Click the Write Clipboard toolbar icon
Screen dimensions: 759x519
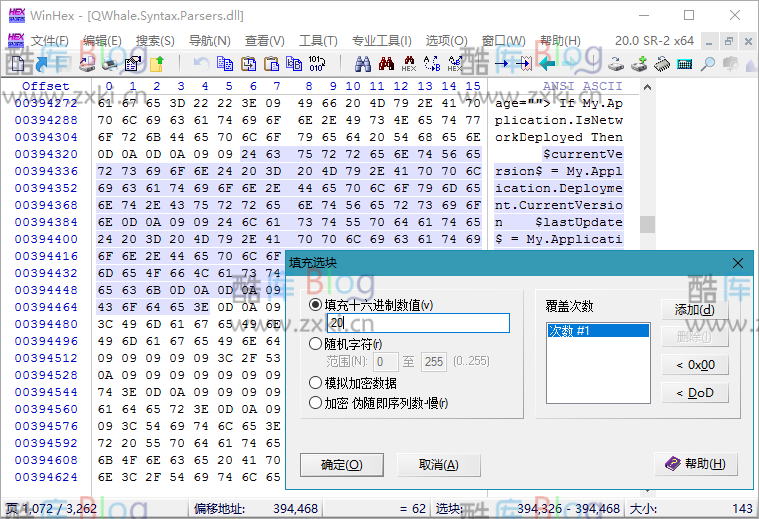(248, 63)
